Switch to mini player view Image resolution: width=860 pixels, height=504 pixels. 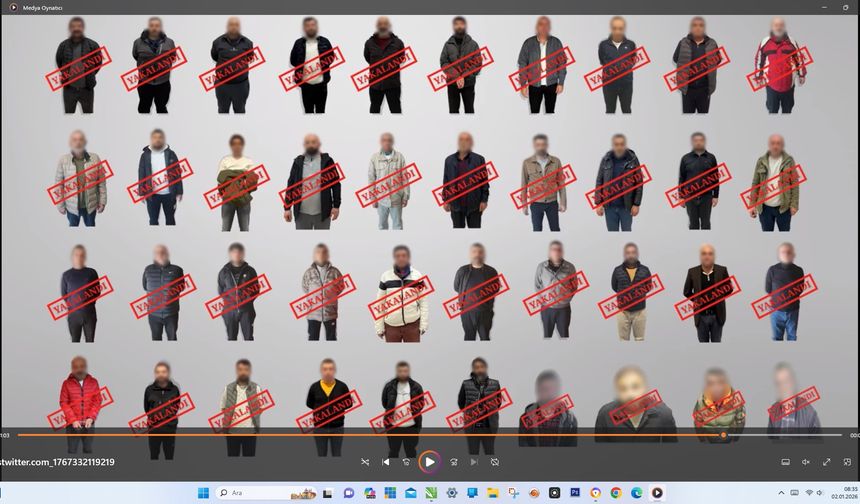pyautogui.click(x=846, y=462)
